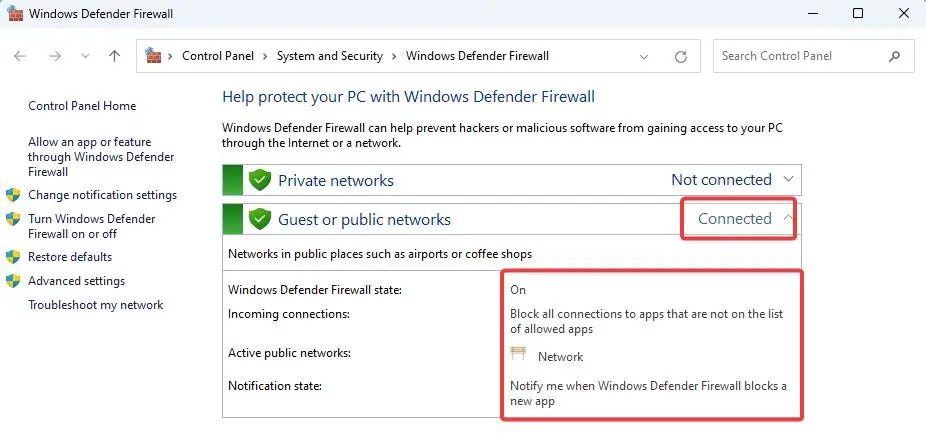
Task: Select System and Security in the breadcrumb
Action: coord(330,56)
